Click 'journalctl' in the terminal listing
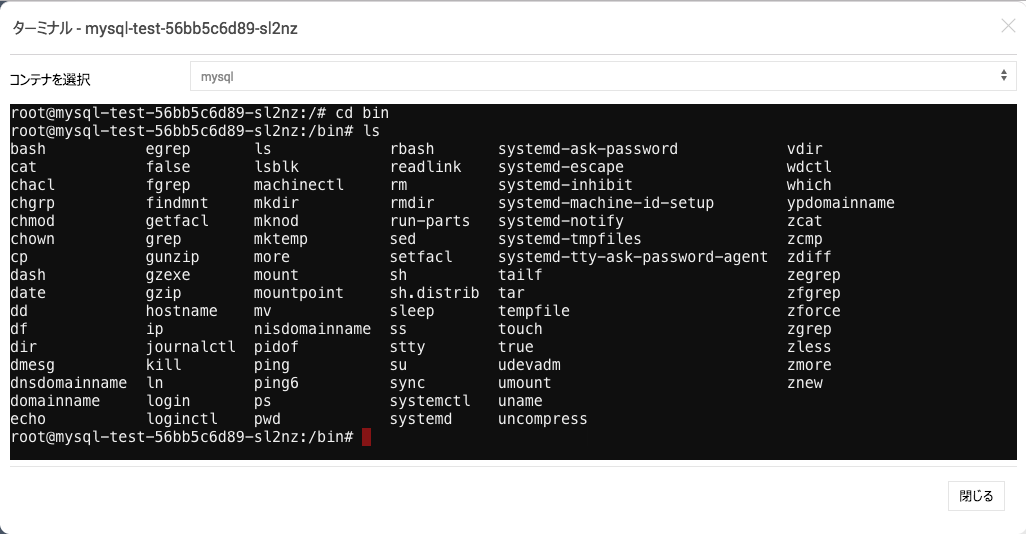Viewport: 1026px width, 534px height. [190, 347]
